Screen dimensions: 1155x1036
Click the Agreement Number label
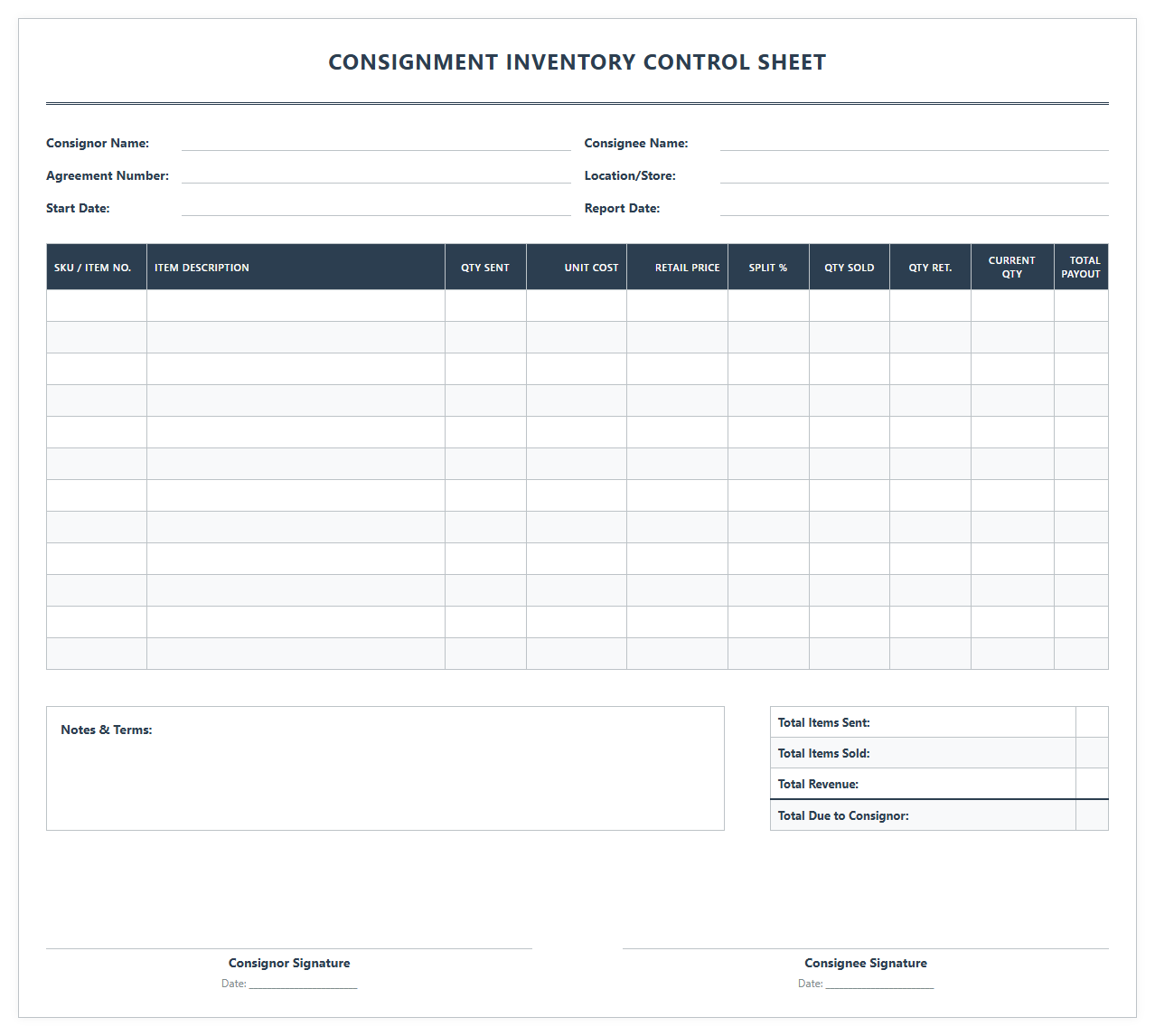click(108, 175)
